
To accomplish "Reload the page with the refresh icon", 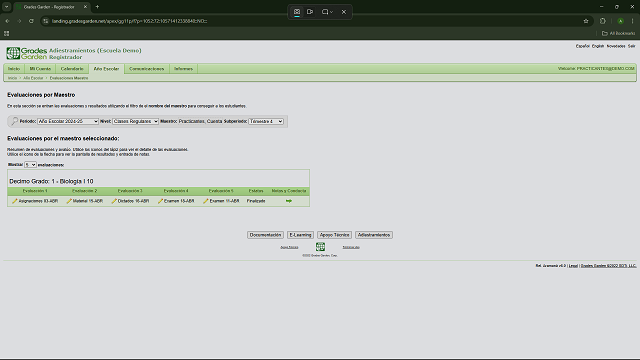I will point(31,21).
